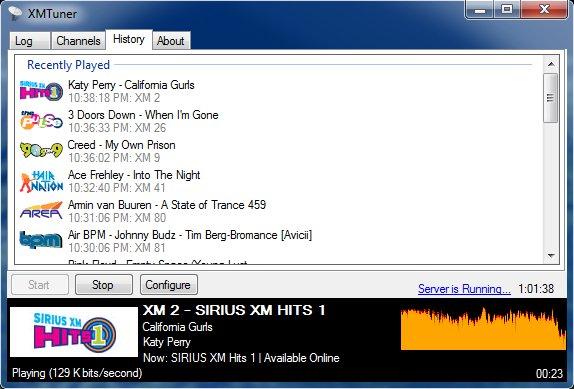Minimize the XMTuner window

(480, 10)
